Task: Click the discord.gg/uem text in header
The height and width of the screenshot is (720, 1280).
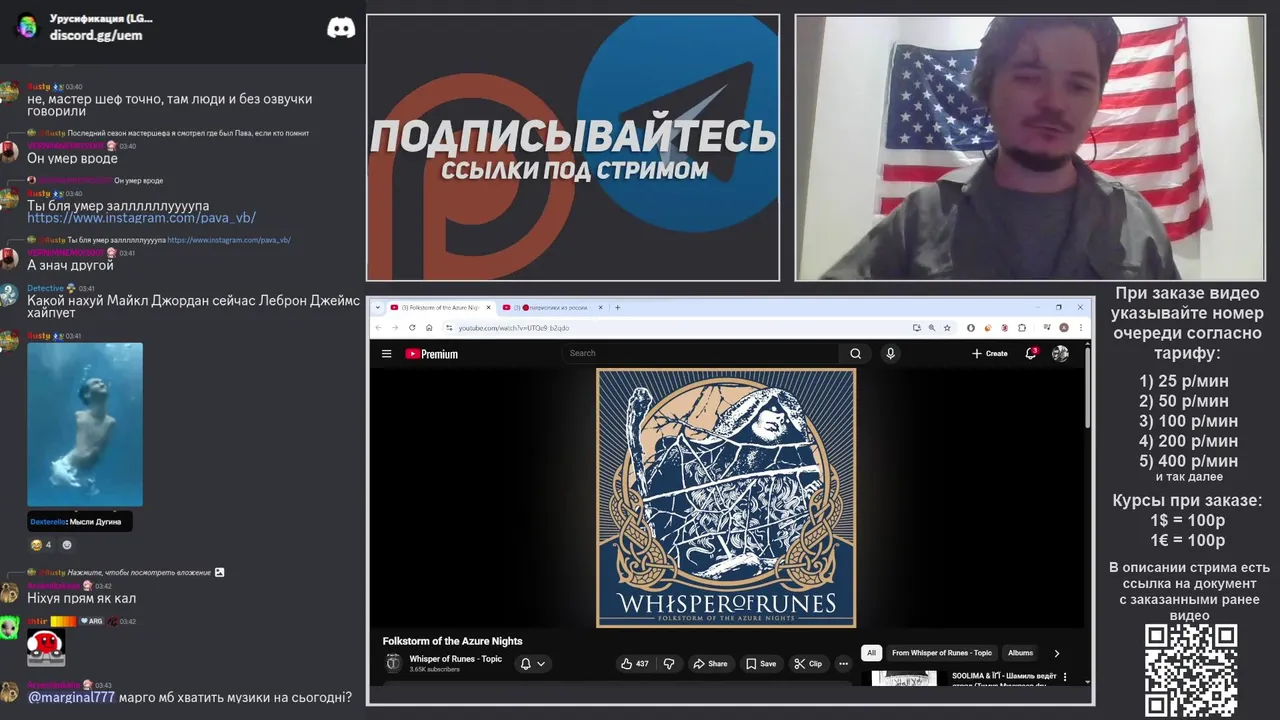Action: [x=96, y=35]
